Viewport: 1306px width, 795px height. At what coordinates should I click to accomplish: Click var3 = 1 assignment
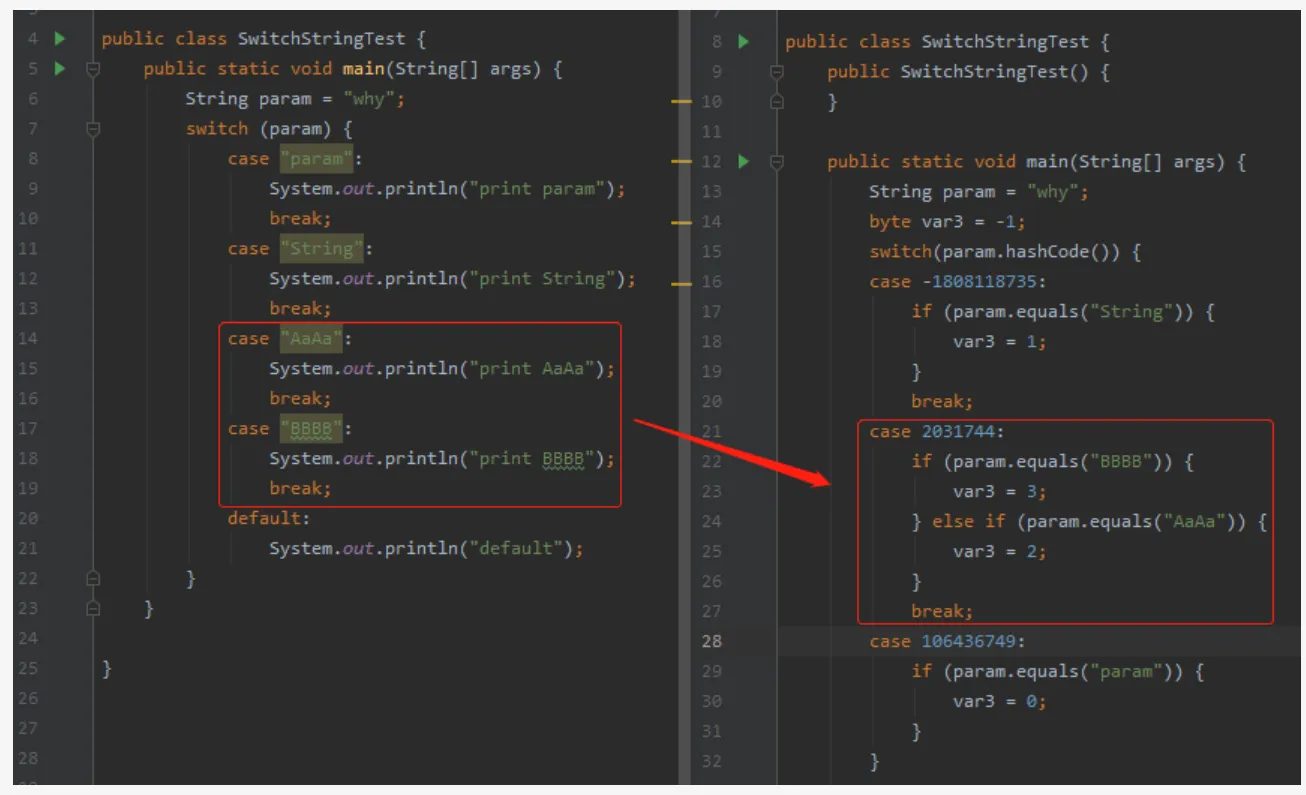pyautogui.click(x=1000, y=342)
